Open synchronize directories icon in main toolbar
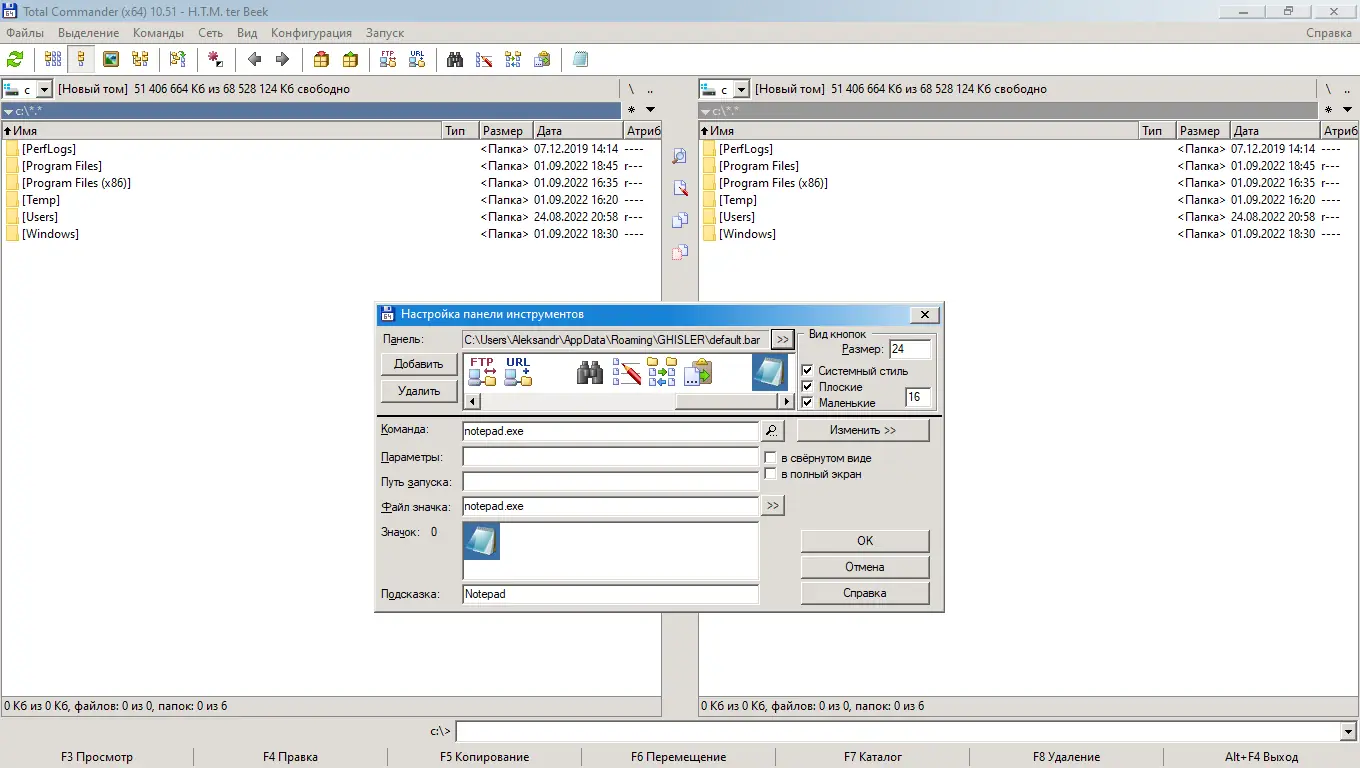This screenshot has width=1360, height=768. click(x=513, y=59)
